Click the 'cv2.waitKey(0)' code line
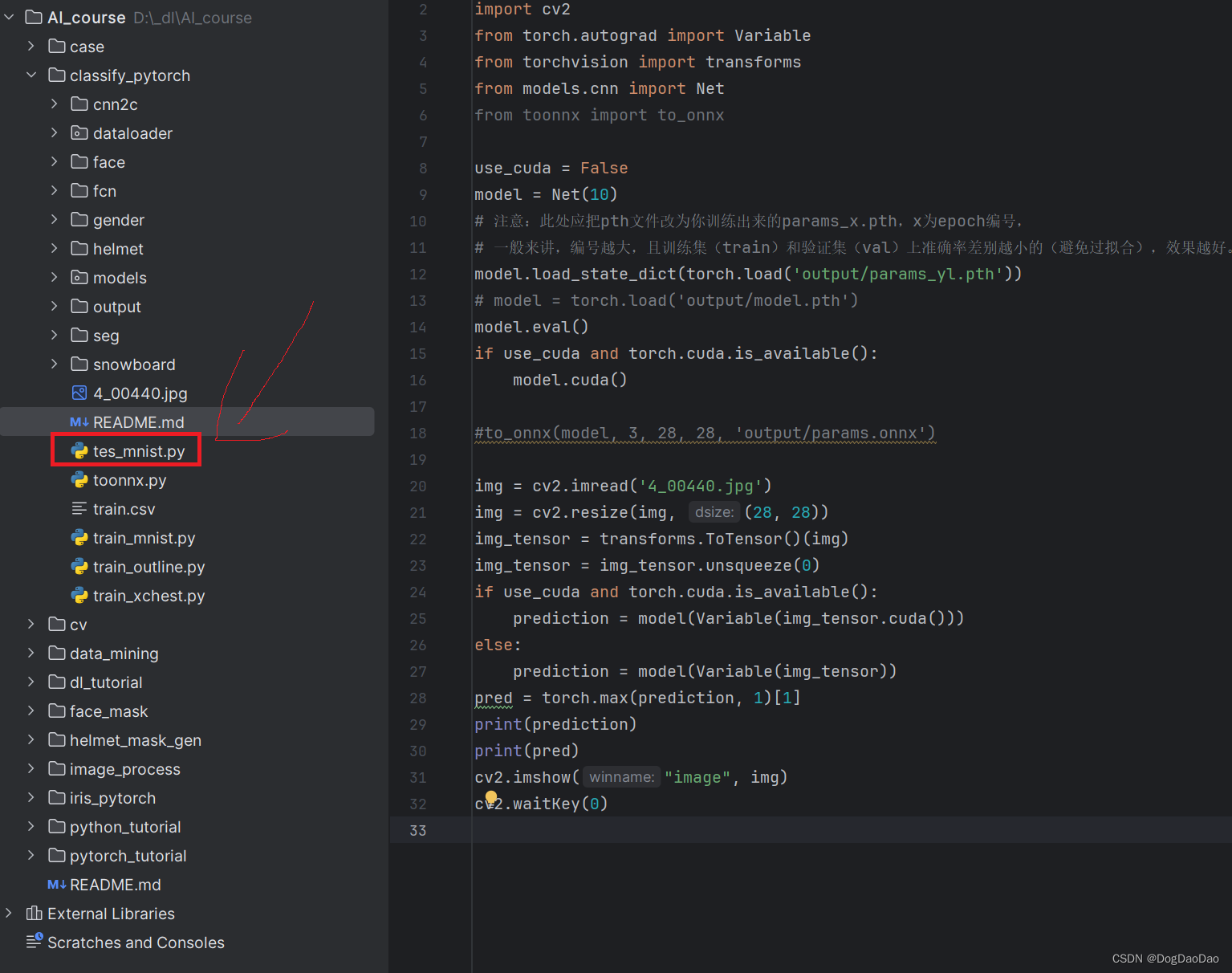The height and width of the screenshot is (973, 1232). point(541,804)
